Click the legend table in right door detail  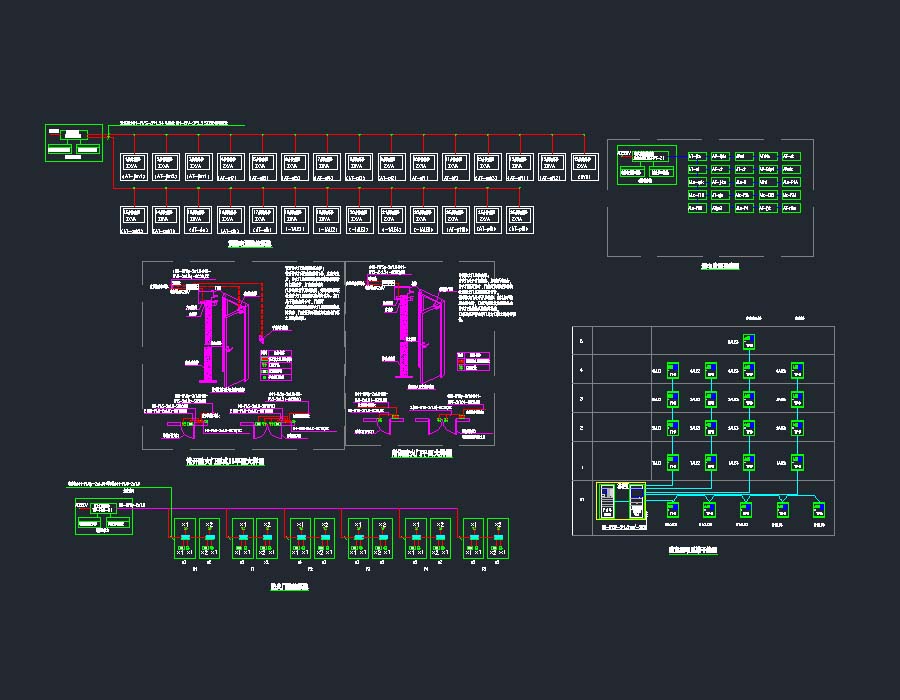coord(475,361)
